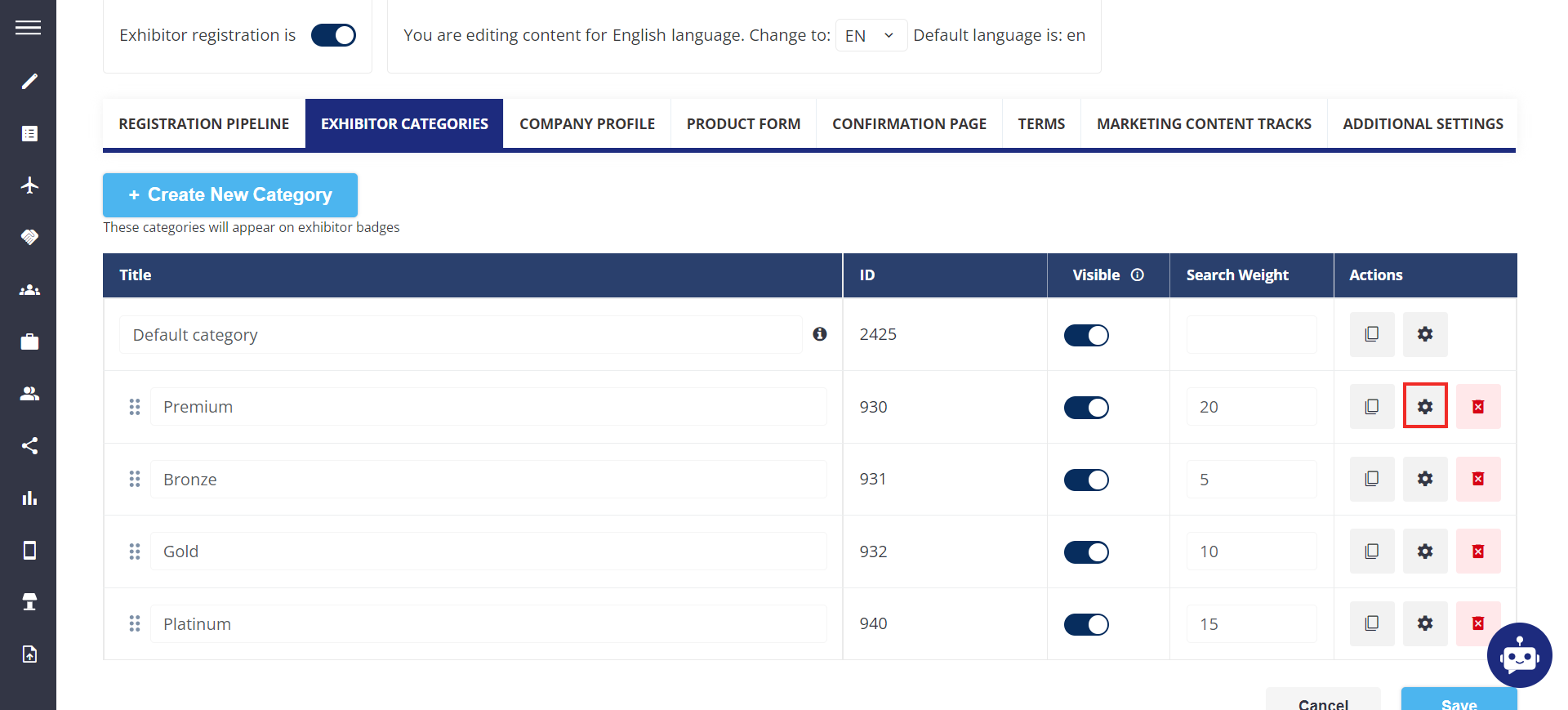Open the bar chart analytics sidebar icon
The height and width of the screenshot is (710, 1568).
pos(29,498)
